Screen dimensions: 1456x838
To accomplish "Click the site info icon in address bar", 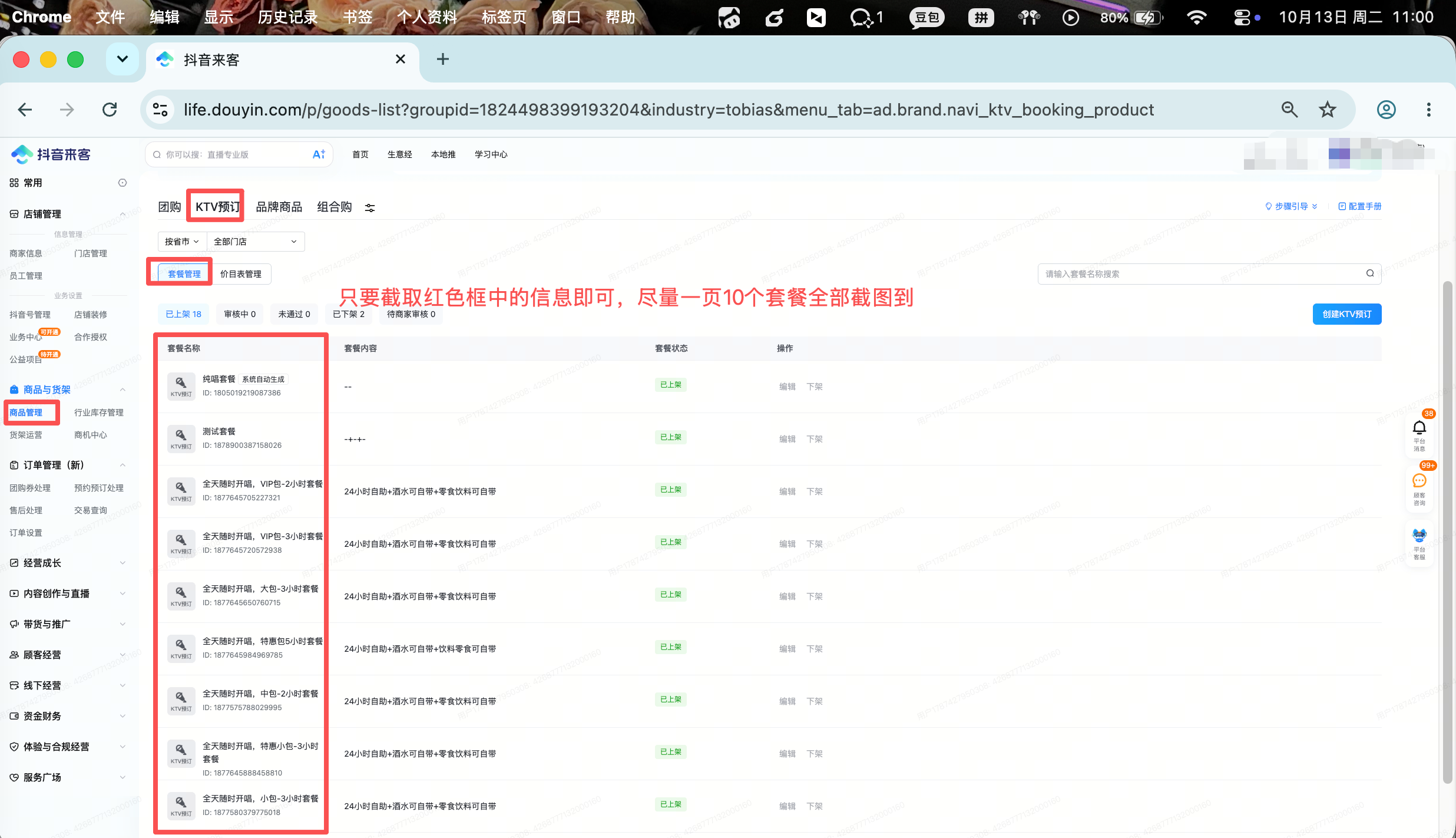I will pos(160,110).
